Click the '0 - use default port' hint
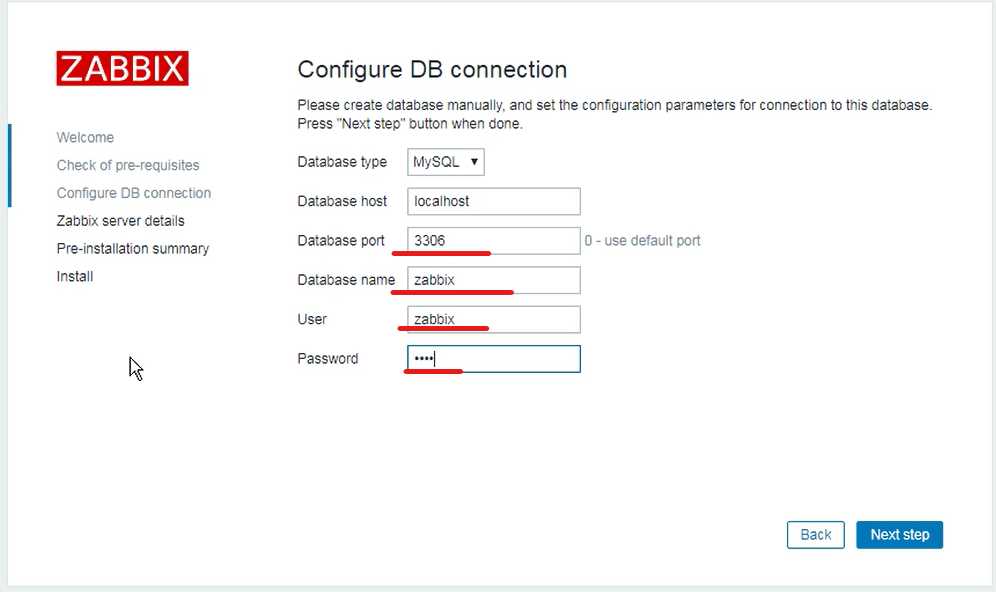Screen dimensions: 996x592 (x=643, y=241)
